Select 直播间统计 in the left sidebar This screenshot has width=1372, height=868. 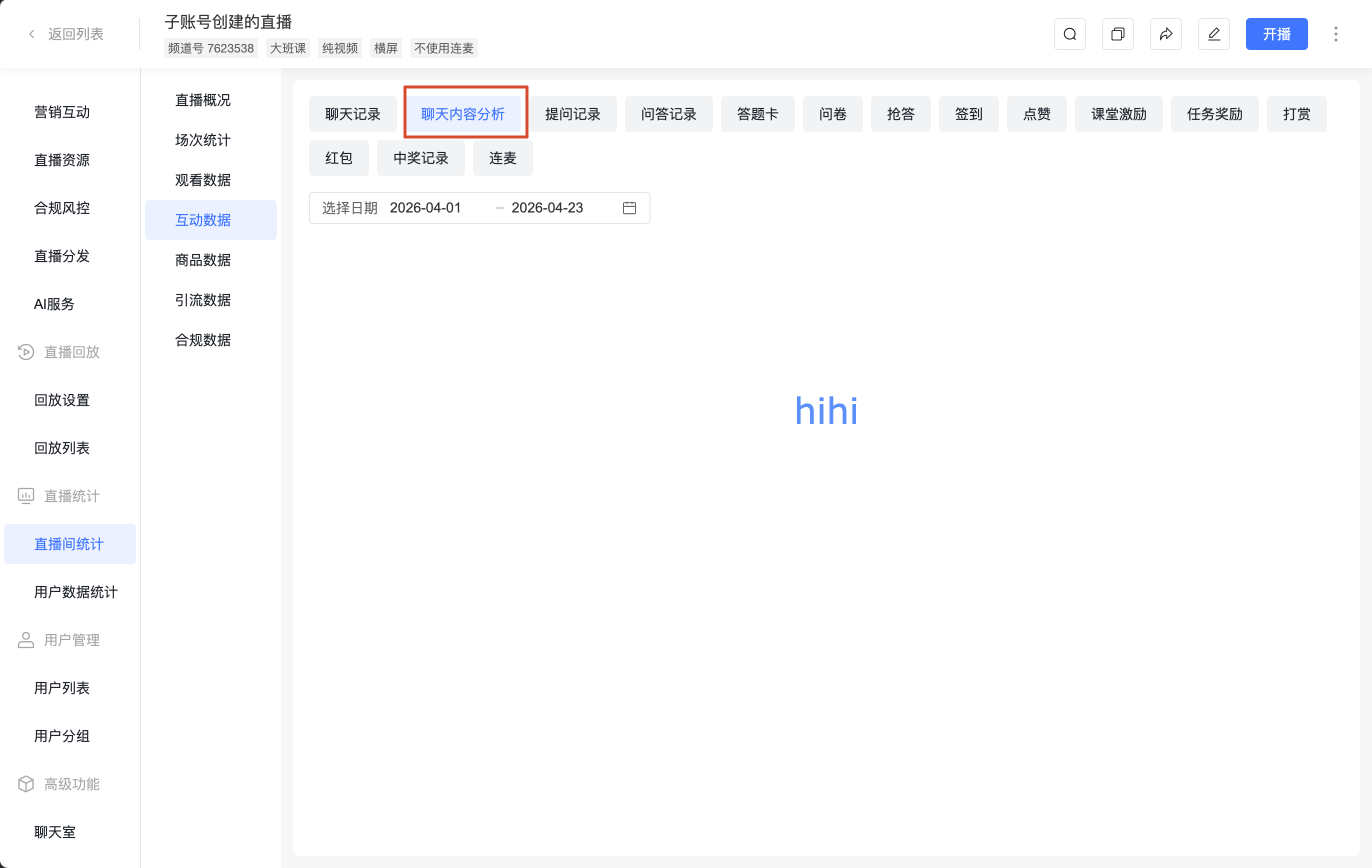pyautogui.click(x=69, y=544)
